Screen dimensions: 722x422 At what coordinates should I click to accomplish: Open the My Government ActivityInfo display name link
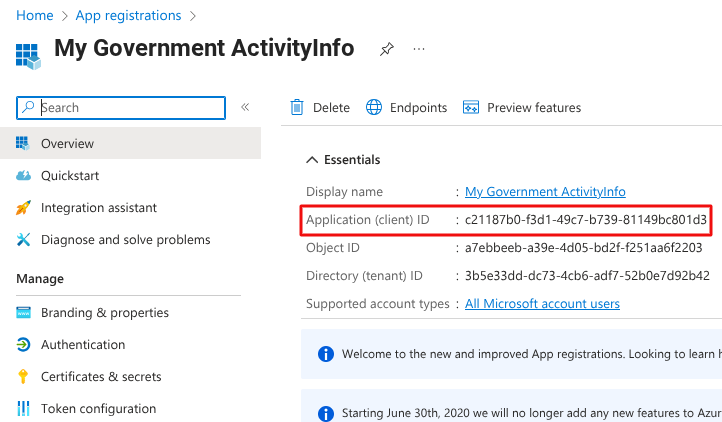click(545, 192)
